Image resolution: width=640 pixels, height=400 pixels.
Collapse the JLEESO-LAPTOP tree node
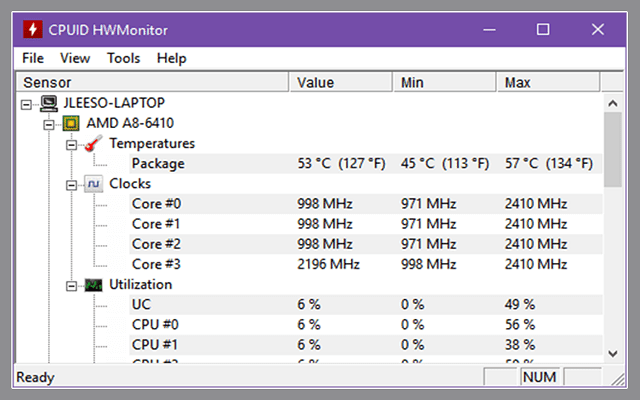tap(26, 105)
